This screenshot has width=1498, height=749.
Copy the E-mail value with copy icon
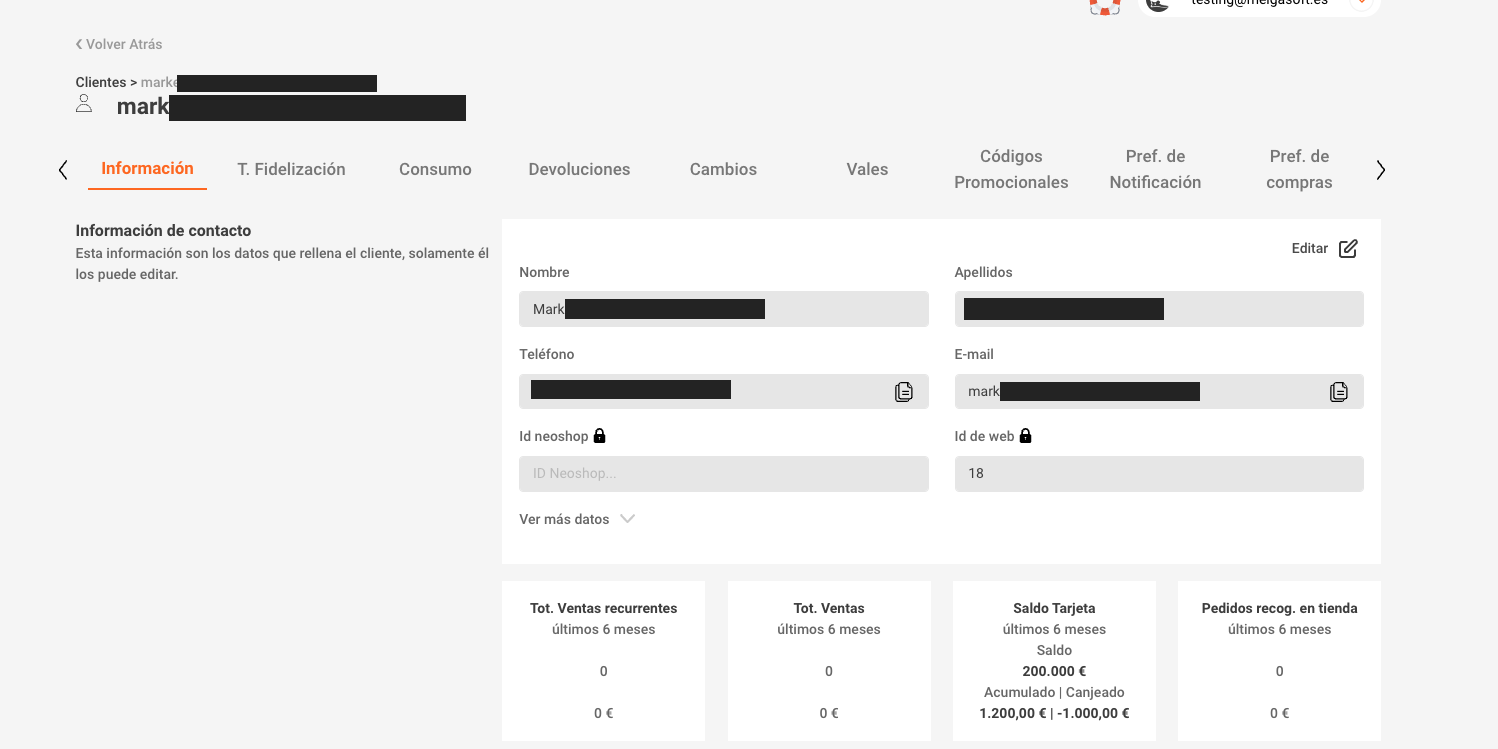tap(1338, 392)
